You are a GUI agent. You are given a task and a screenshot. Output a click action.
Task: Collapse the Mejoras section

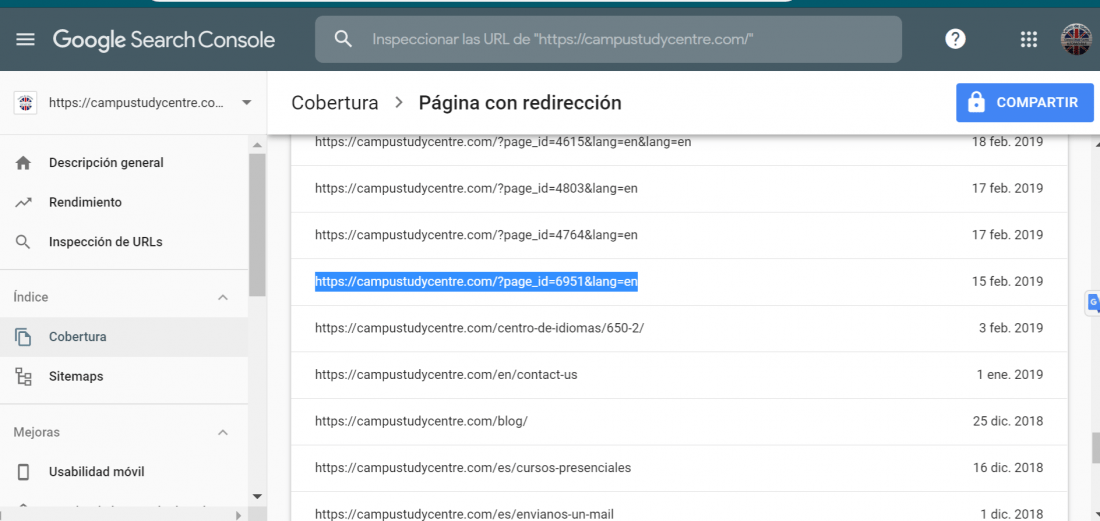[x=223, y=433]
